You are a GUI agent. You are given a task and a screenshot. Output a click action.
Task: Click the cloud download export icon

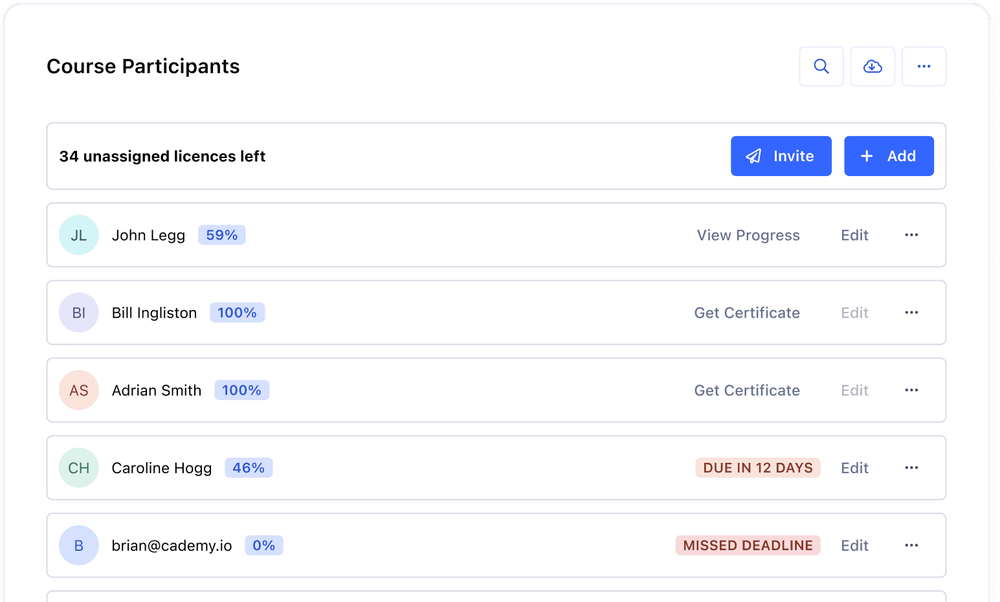tap(872, 66)
